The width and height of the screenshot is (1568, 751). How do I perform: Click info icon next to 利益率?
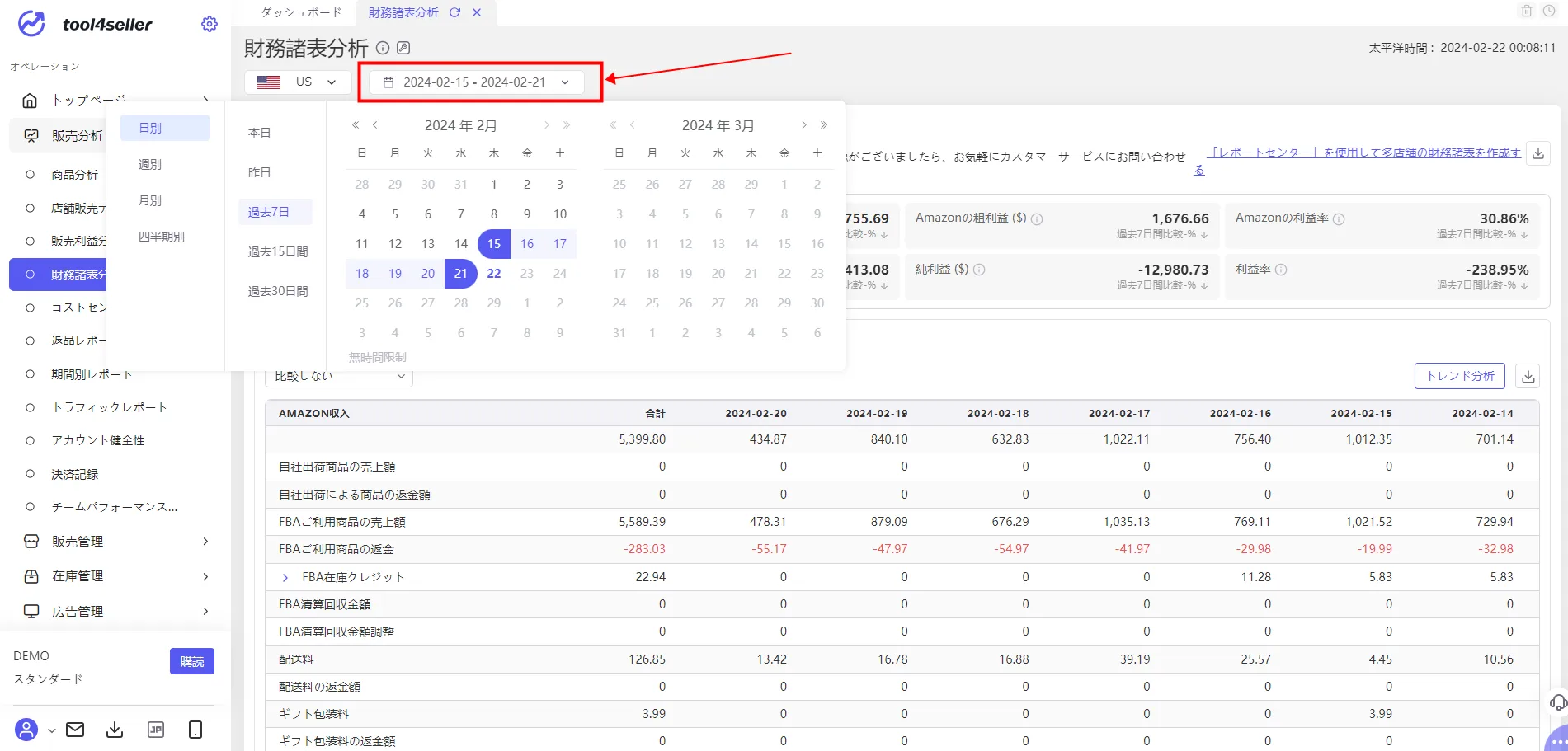1282,270
